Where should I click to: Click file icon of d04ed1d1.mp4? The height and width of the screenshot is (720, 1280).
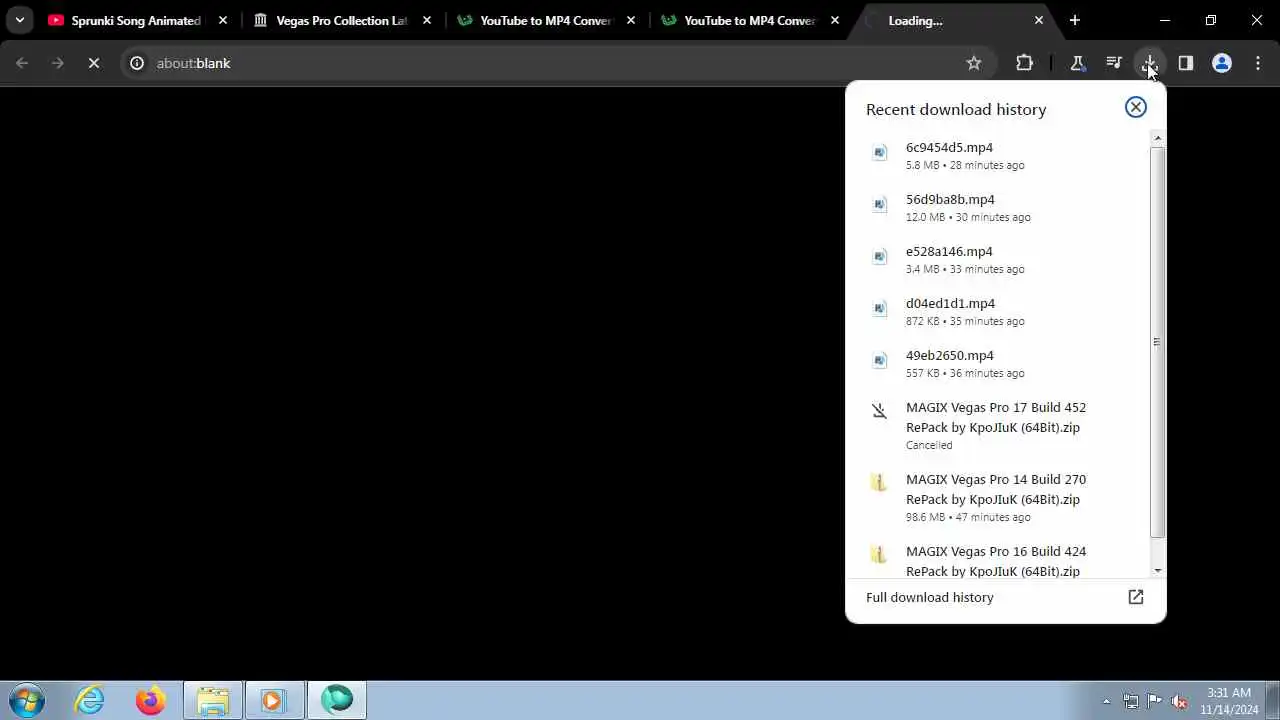pyautogui.click(x=880, y=309)
